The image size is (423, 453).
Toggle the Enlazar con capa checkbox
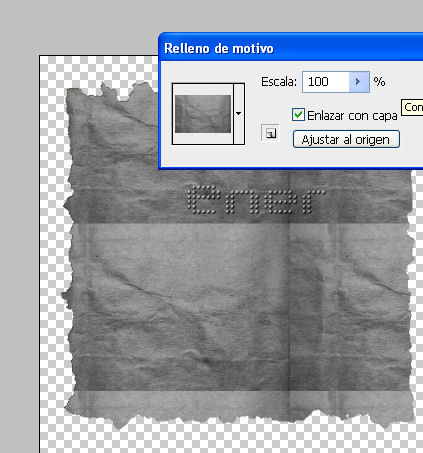pyautogui.click(x=298, y=115)
